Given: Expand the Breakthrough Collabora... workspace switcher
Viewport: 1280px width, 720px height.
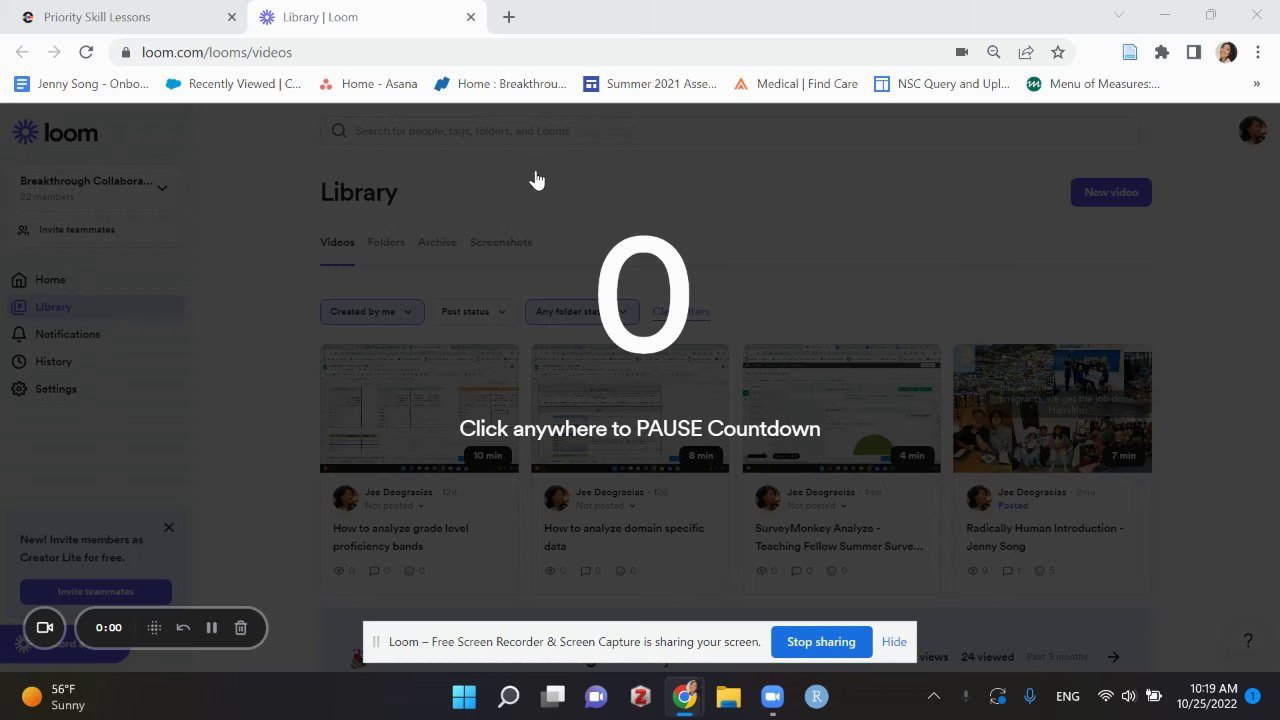Looking at the screenshot, I should [162, 187].
